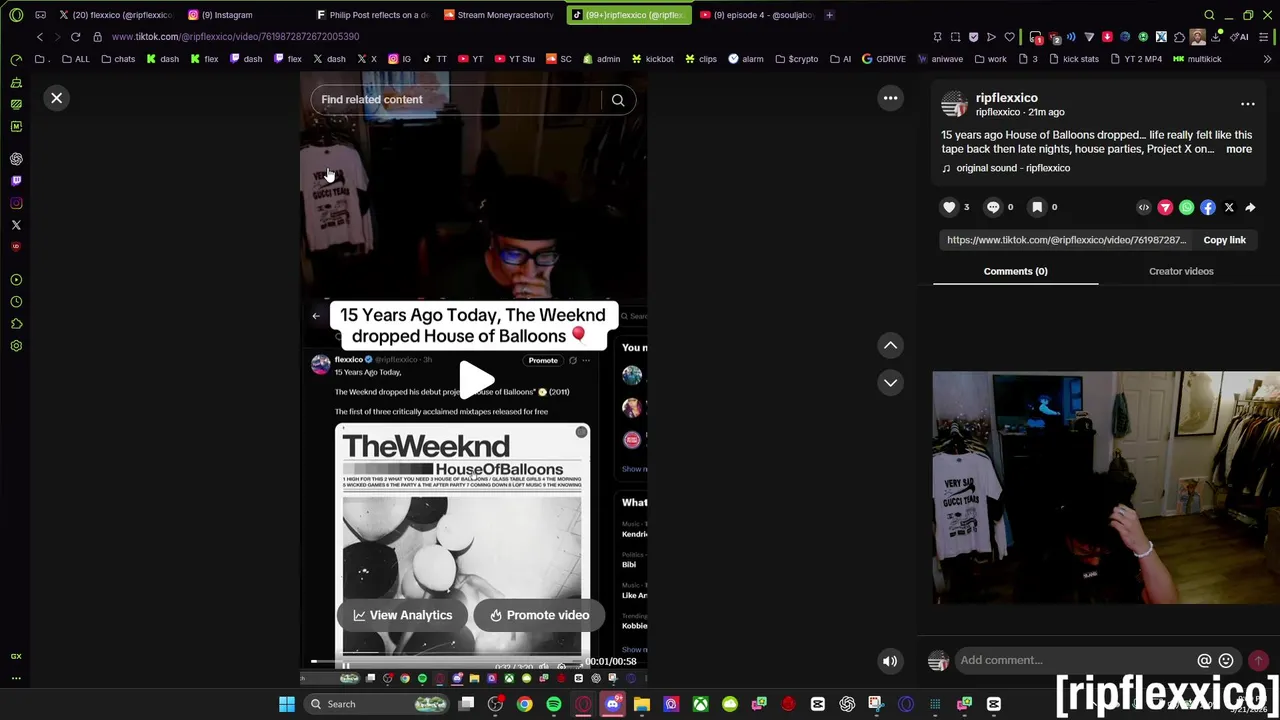Open the ripflexxico profile name
This screenshot has height=720, width=1280.
1006,98
